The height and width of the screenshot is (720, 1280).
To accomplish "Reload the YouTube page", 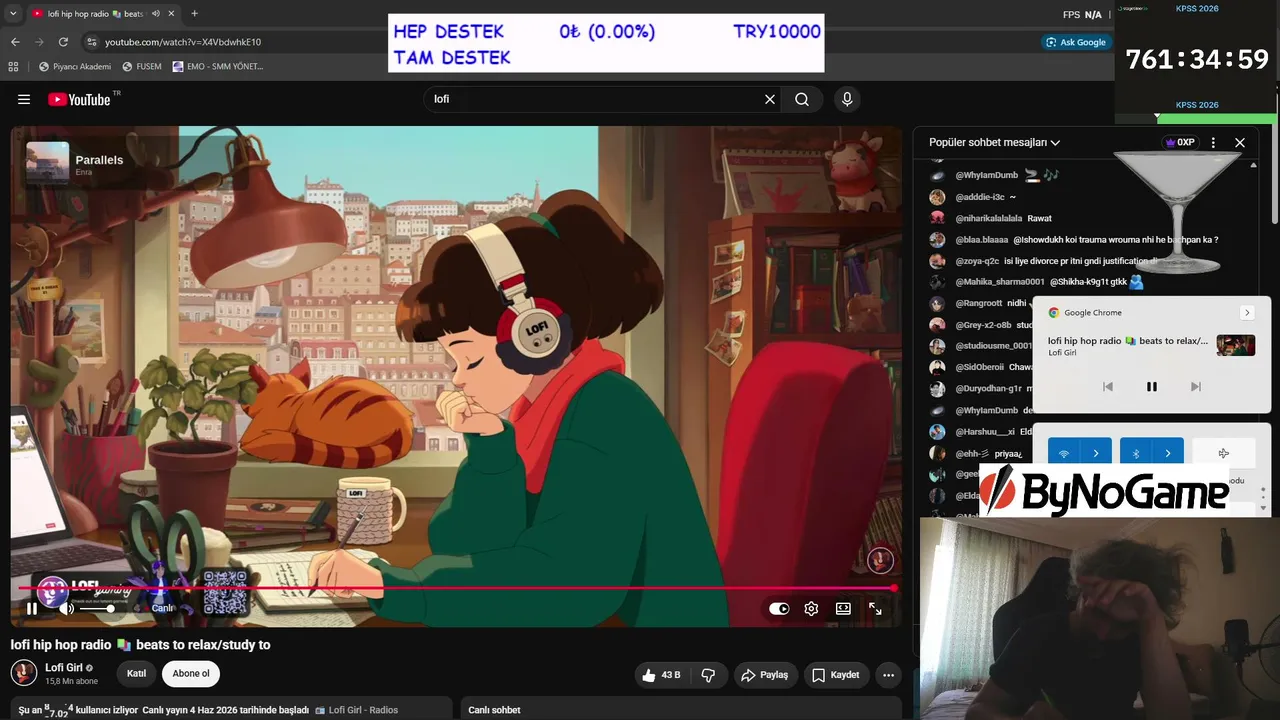I will pyautogui.click(x=63, y=42).
